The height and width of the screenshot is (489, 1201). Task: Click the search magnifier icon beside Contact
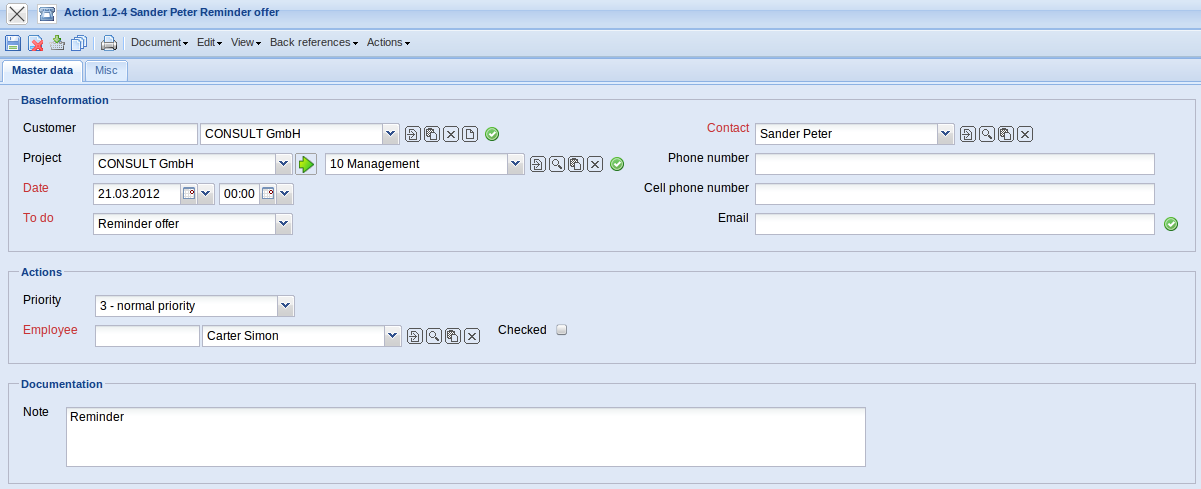[986, 134]
